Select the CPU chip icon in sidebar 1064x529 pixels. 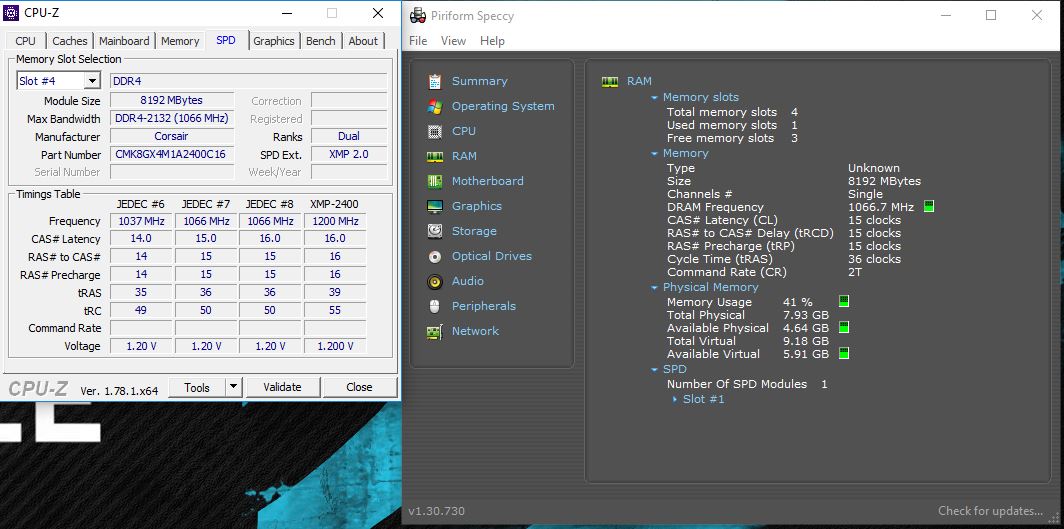(x=435, y=131)
